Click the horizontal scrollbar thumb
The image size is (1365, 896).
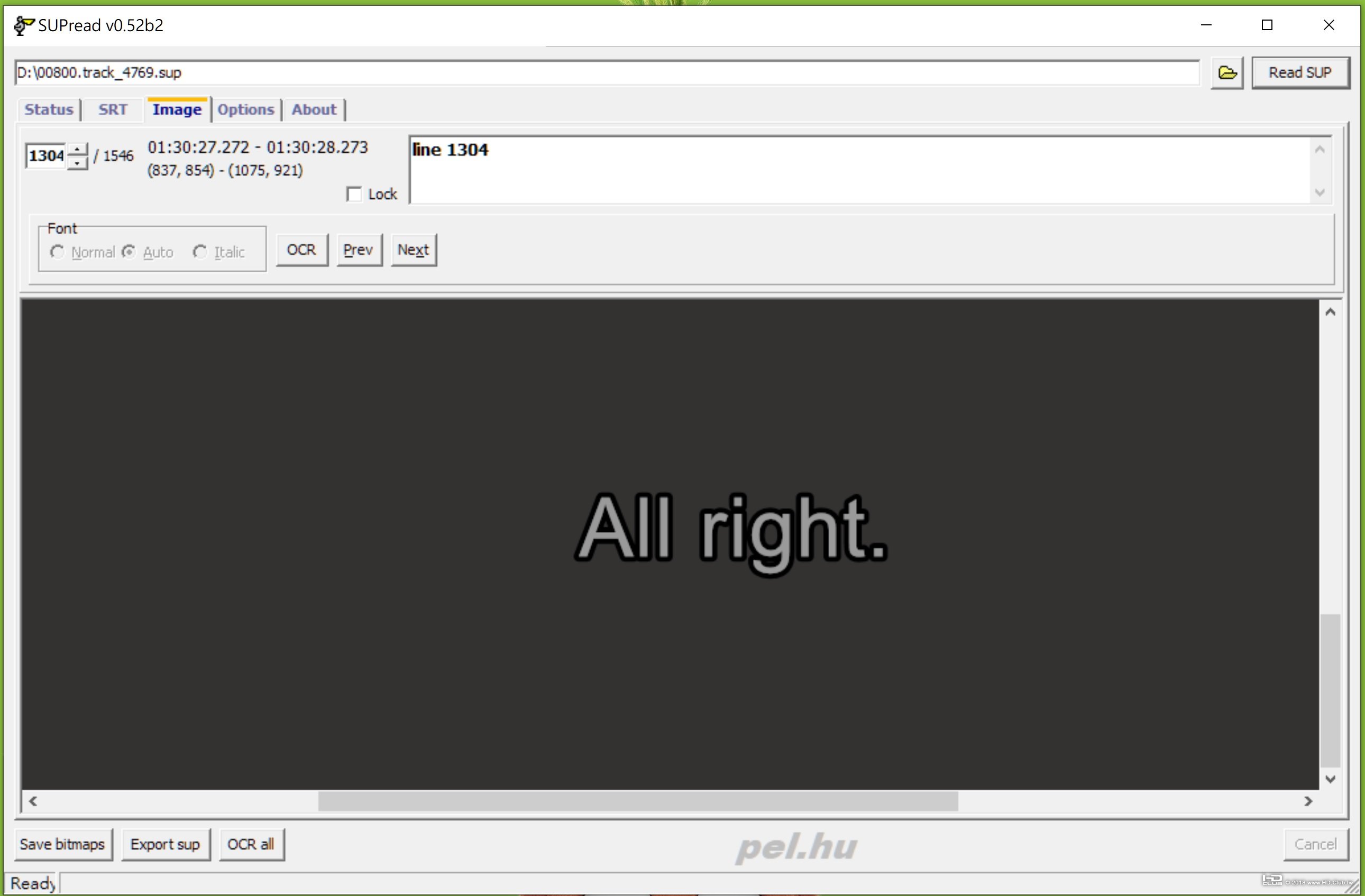(638, 801)
